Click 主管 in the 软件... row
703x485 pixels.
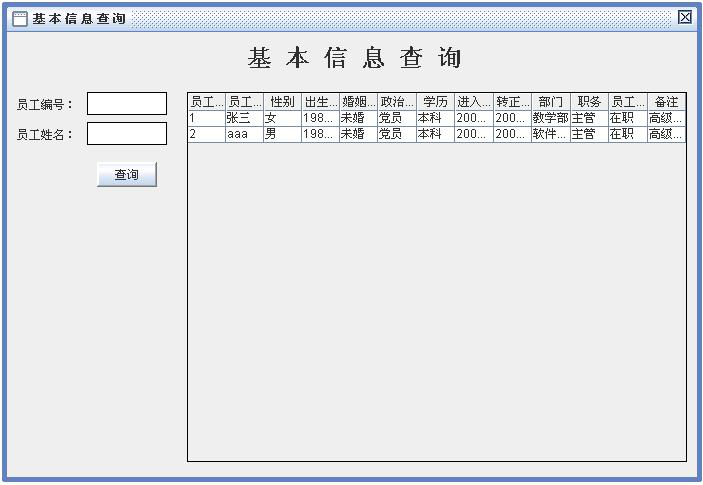pos(589,134)
